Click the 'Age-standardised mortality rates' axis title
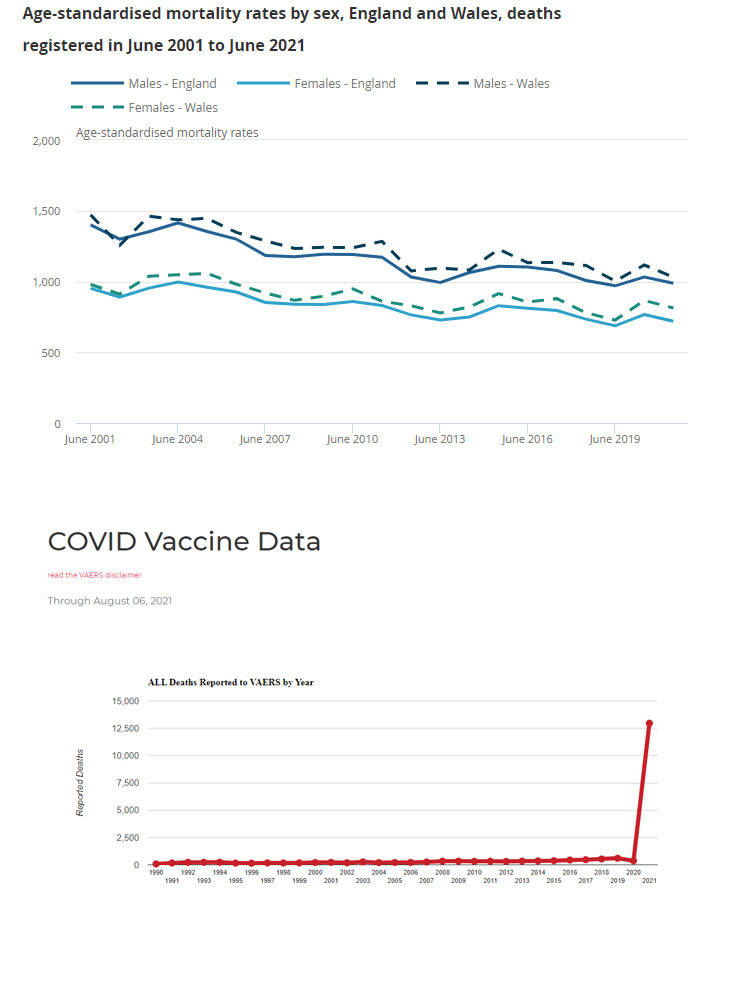Viewport: 740px width, 1000px height. [167, 132]
